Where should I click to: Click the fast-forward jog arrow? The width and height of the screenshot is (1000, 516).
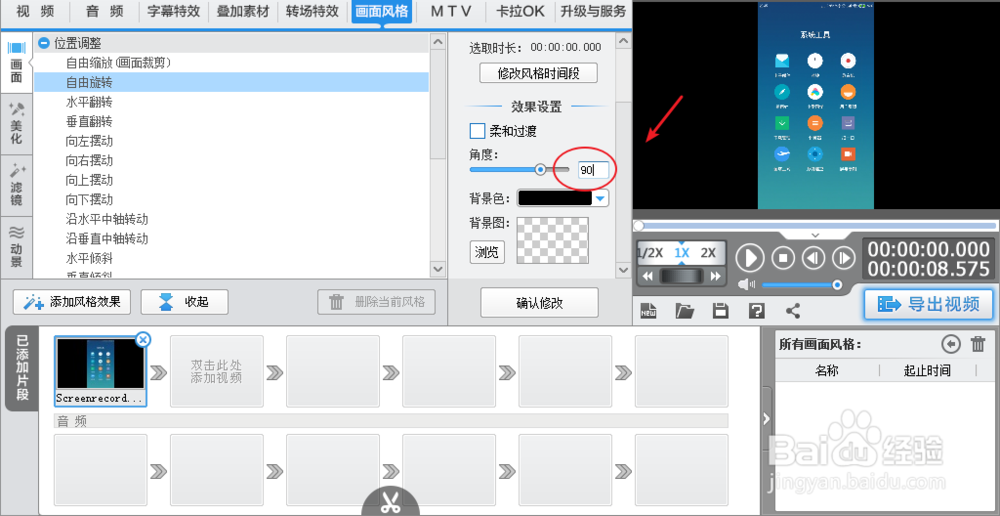(x=716, y=276)
